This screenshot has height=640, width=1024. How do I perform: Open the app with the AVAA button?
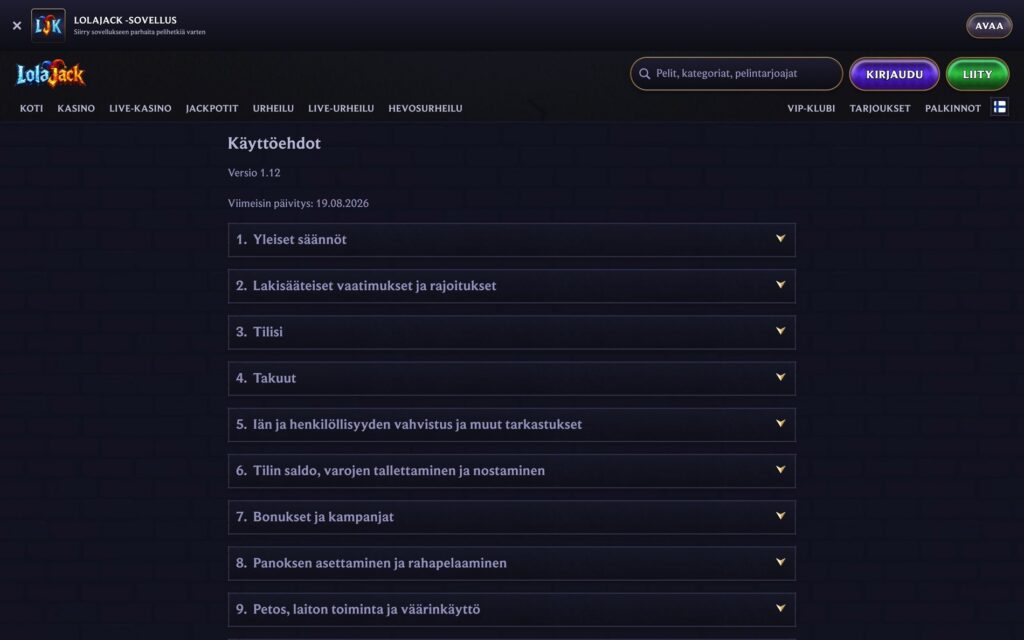click(x=989, y=25)
